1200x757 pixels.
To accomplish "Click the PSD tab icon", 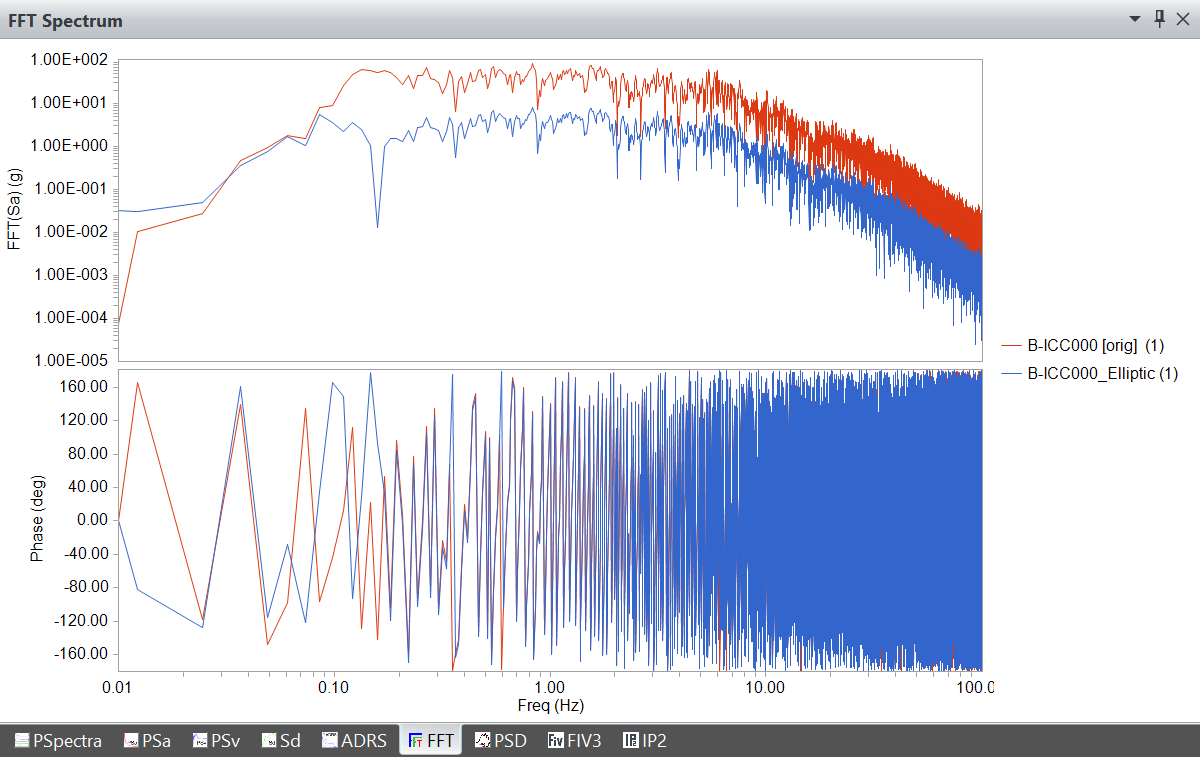I will 483,741.
